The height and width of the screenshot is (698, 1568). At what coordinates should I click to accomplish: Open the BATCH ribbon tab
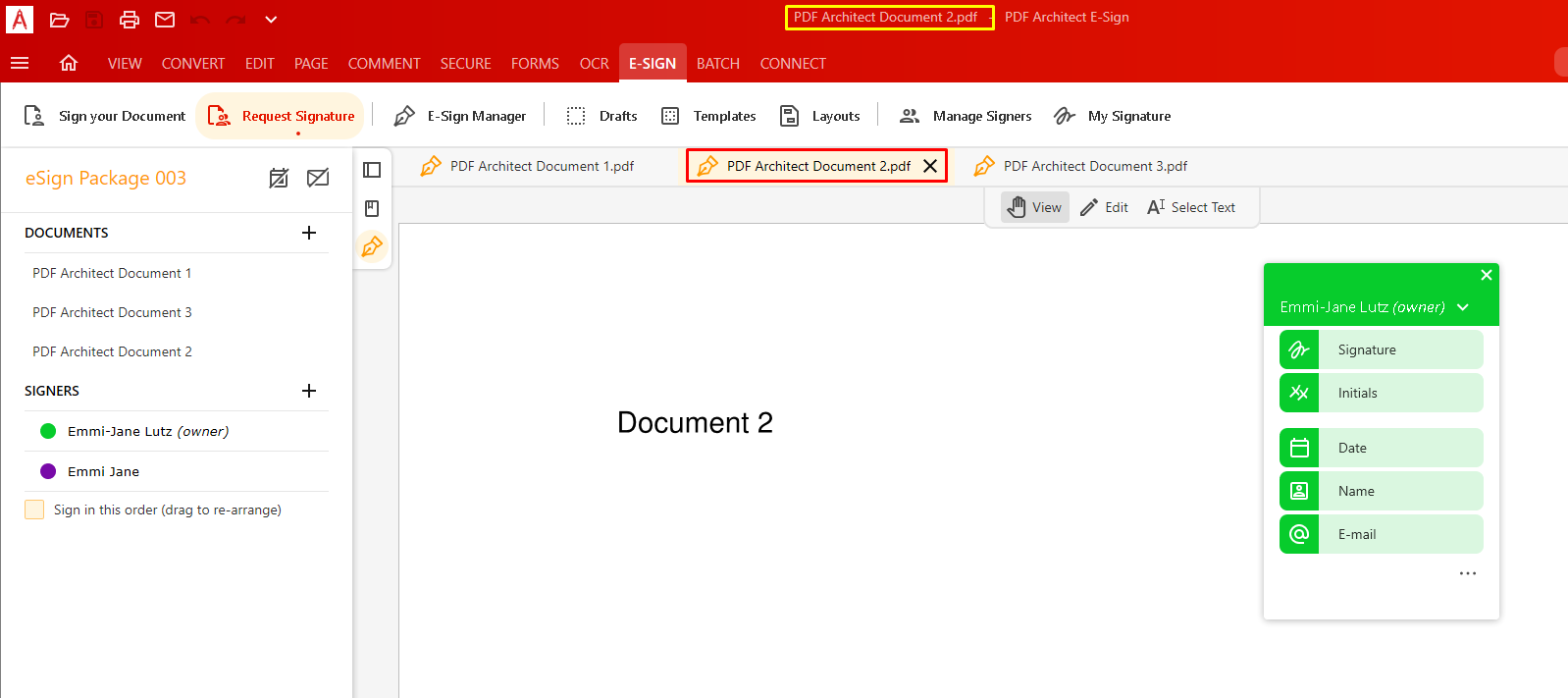(x=718, y=64)
